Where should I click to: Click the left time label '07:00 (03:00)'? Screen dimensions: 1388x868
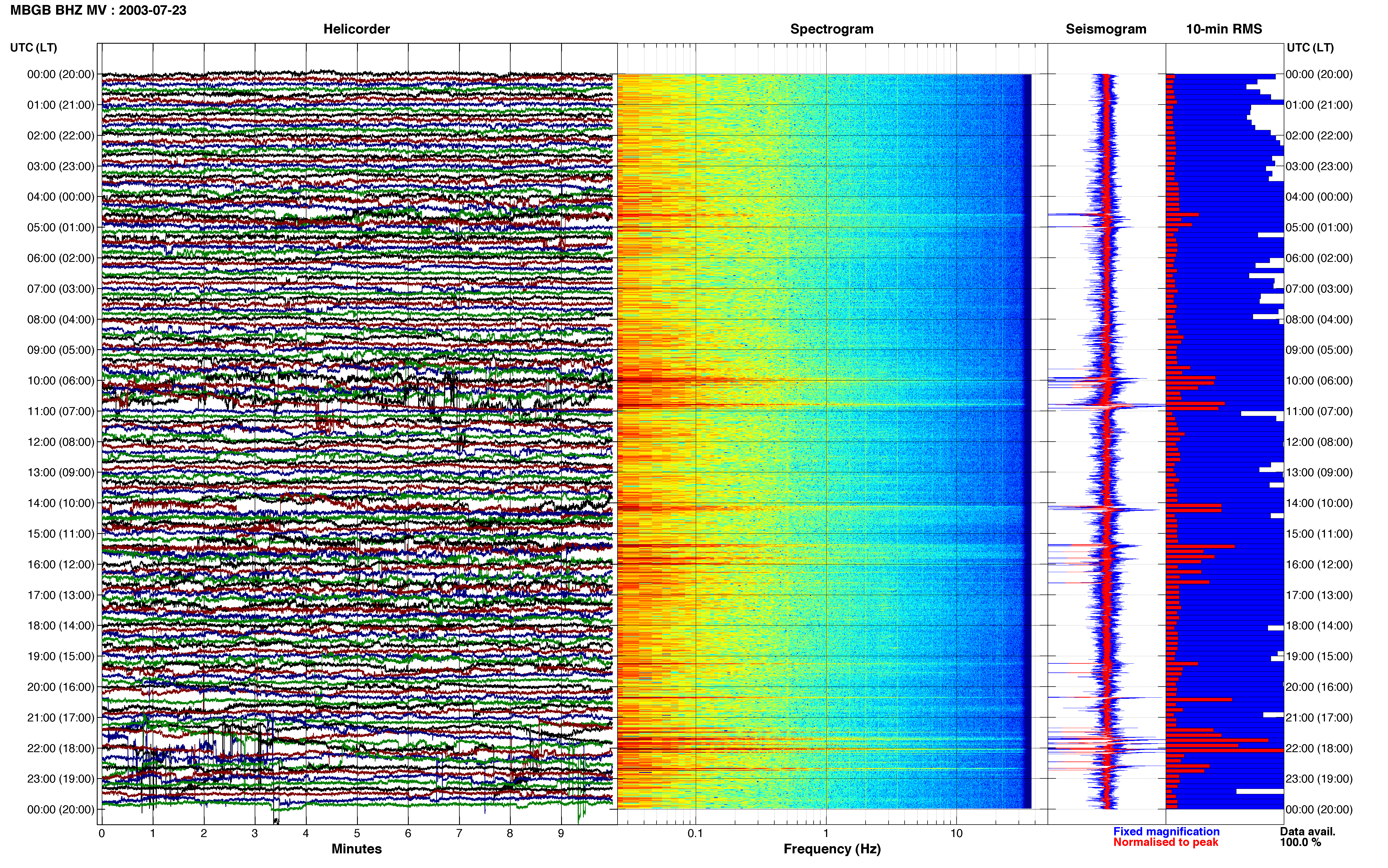coord(61,289)
